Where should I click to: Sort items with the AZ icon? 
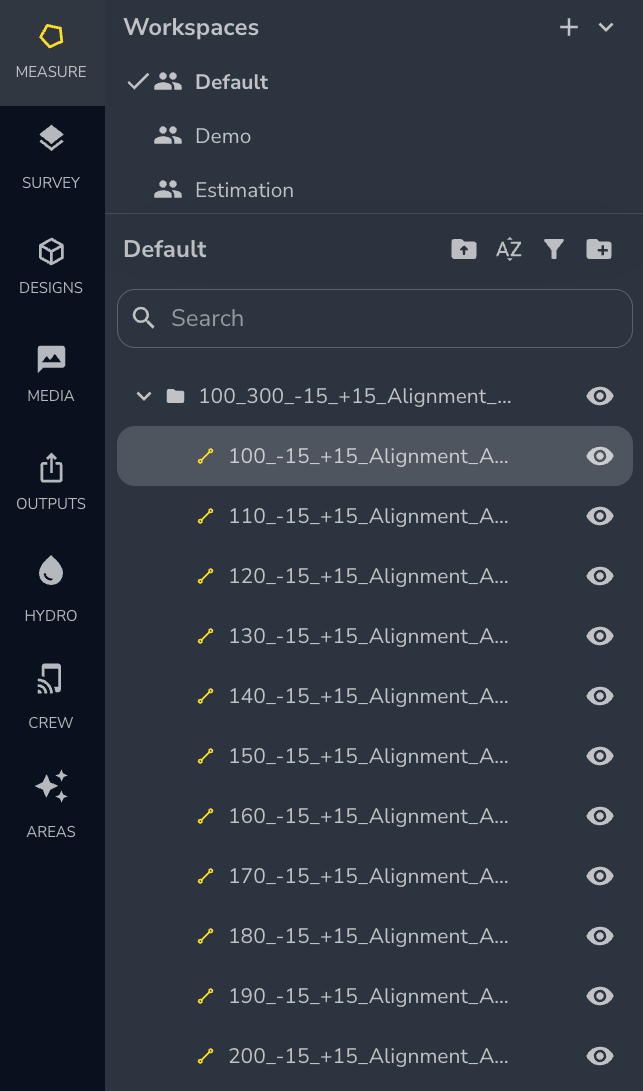(509, 249)
